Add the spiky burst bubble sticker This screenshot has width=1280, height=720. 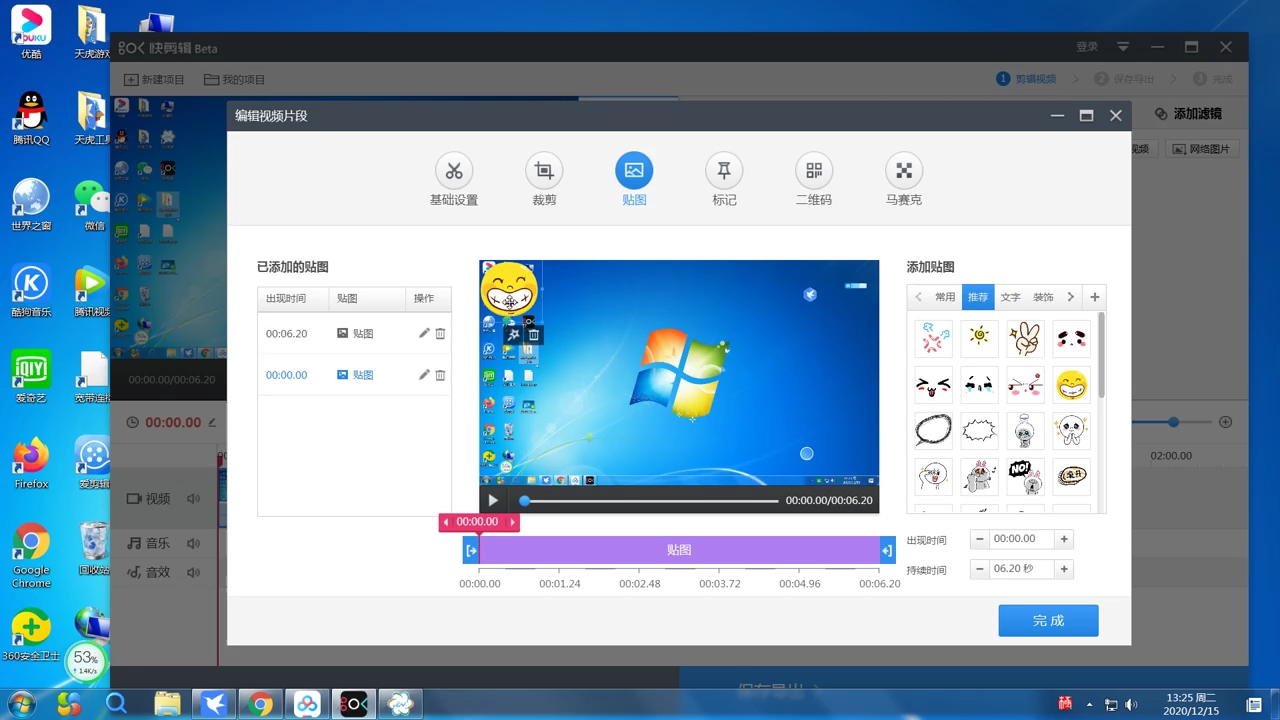979,431
